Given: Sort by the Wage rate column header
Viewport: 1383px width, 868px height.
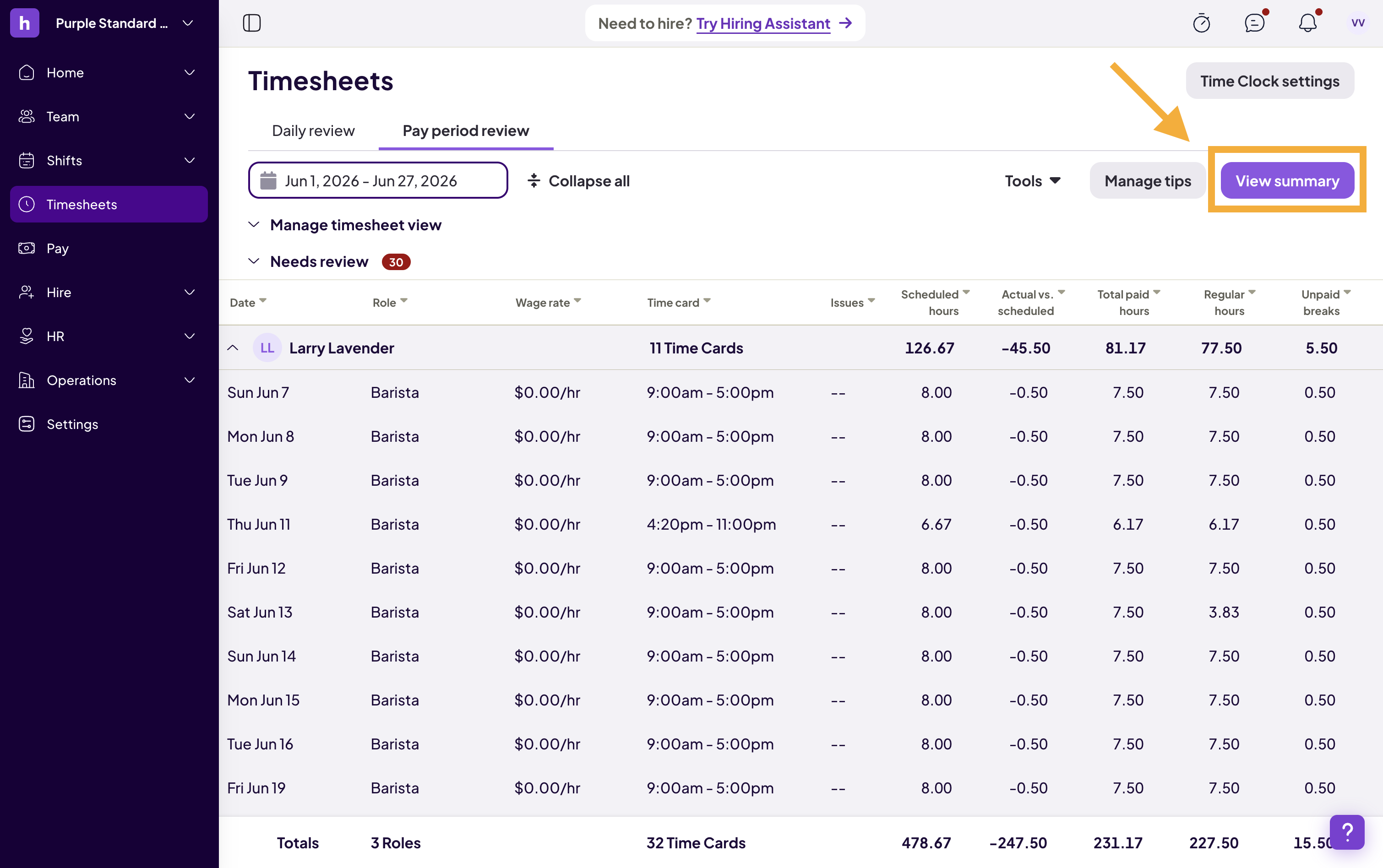Looking at the screenshot, I should coord(548,303).
